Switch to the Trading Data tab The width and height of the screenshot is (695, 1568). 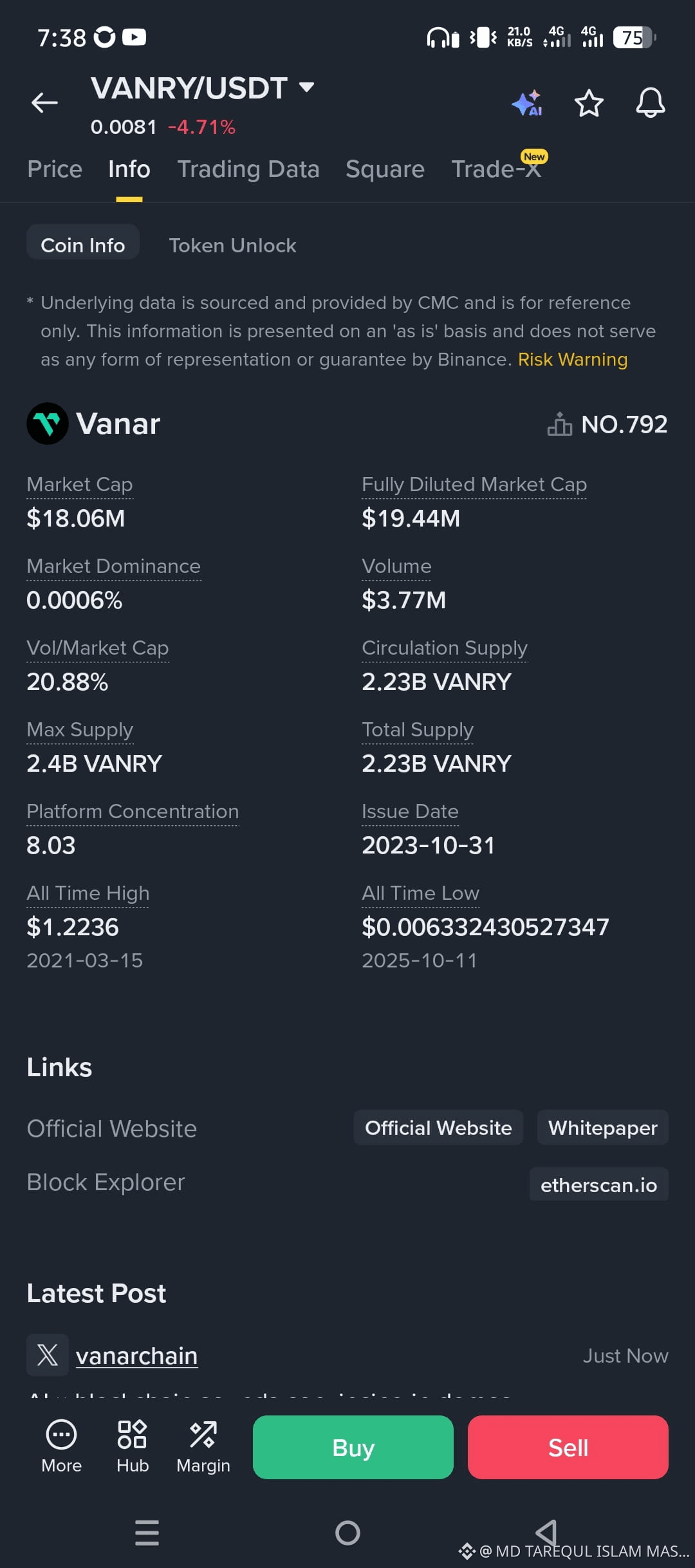248,169
